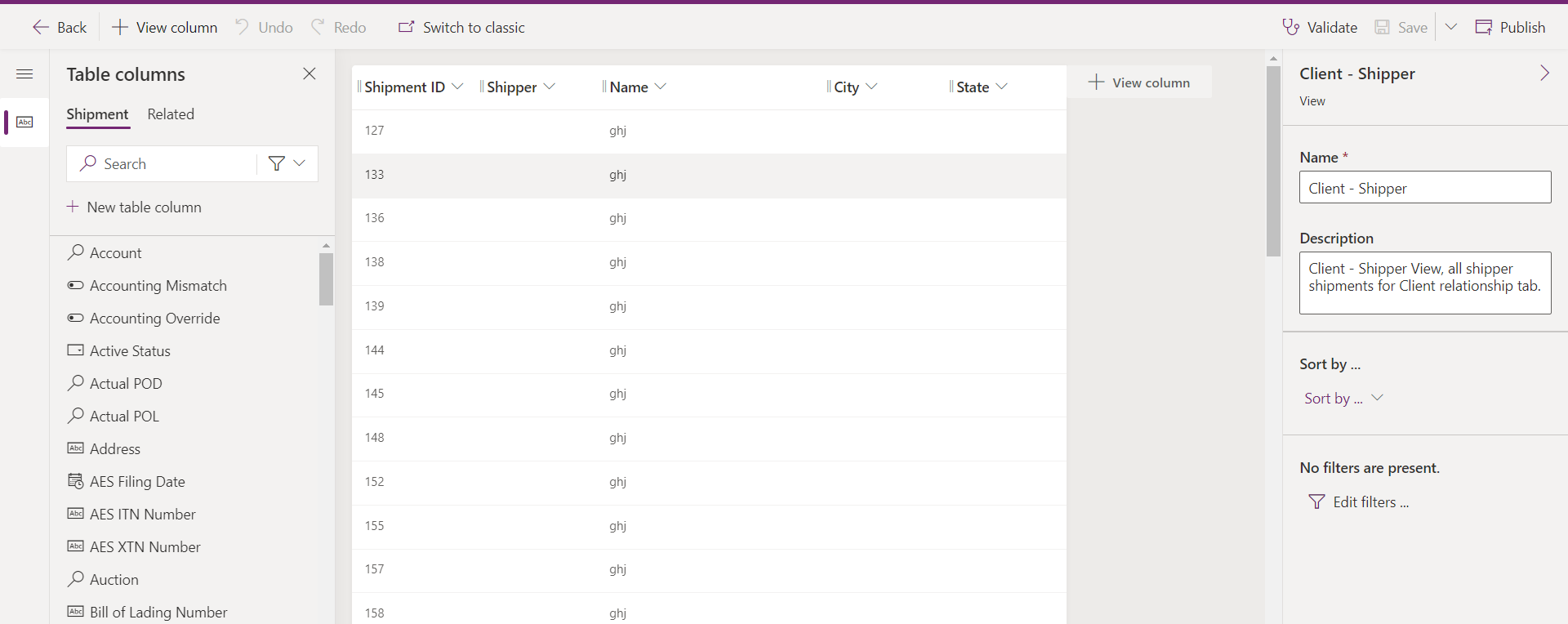
Task: Click the filter funnel icon beside Search
Action: (x=277, y=163)
